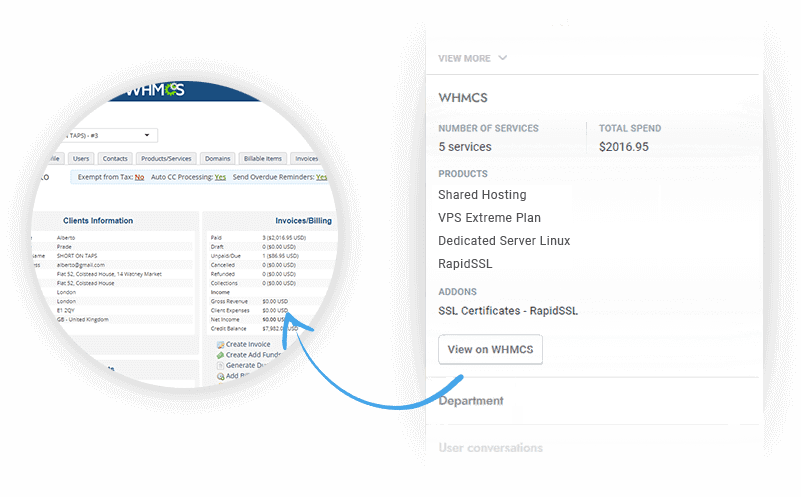This screenshot has height=497, width=801.
Task: Select the Shared Hosting product
Action: 482,195
